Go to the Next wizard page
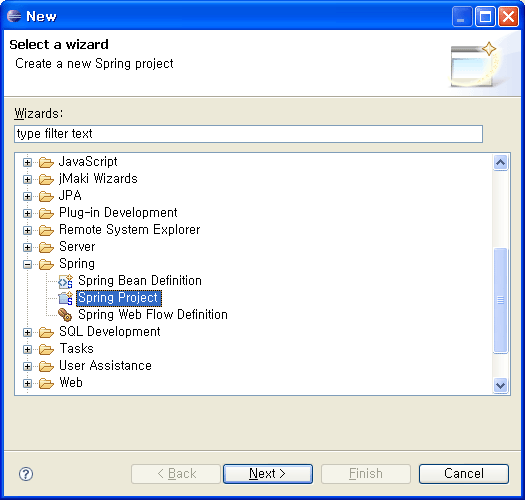The height and width of the screenshot is (500, 525). click(268, 474)
